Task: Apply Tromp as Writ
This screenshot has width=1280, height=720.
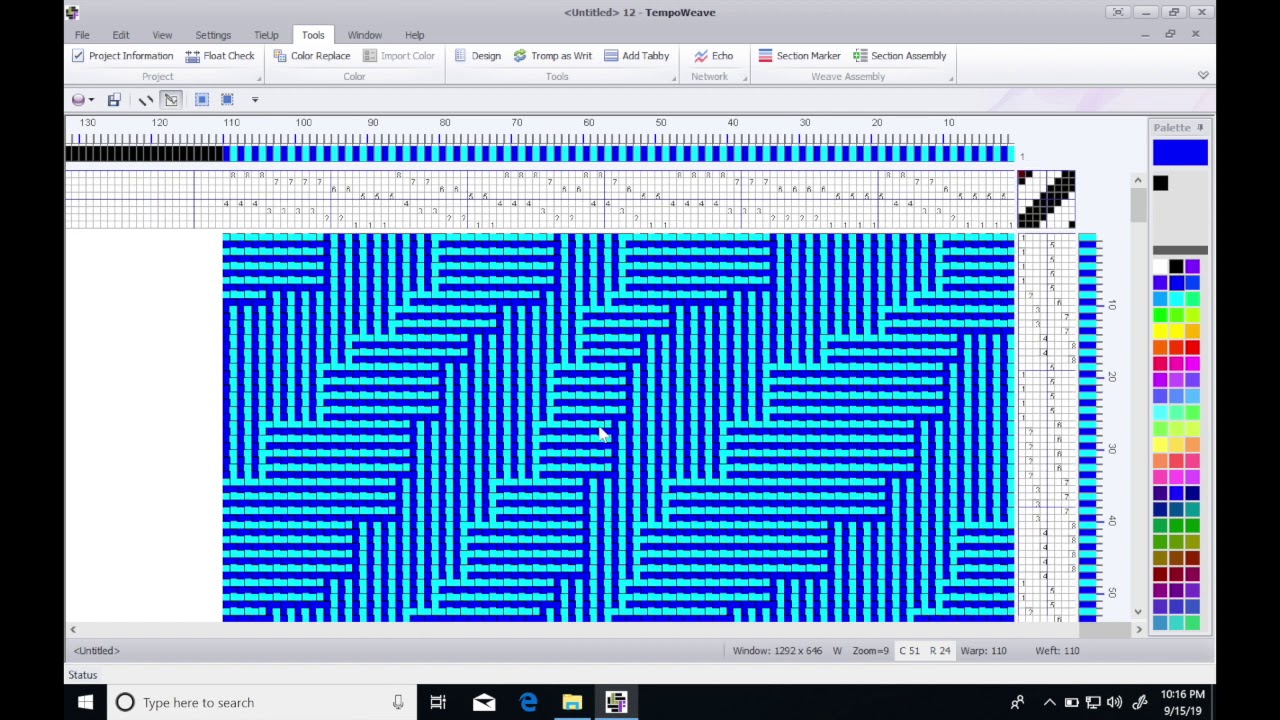Action: (552, 56)
